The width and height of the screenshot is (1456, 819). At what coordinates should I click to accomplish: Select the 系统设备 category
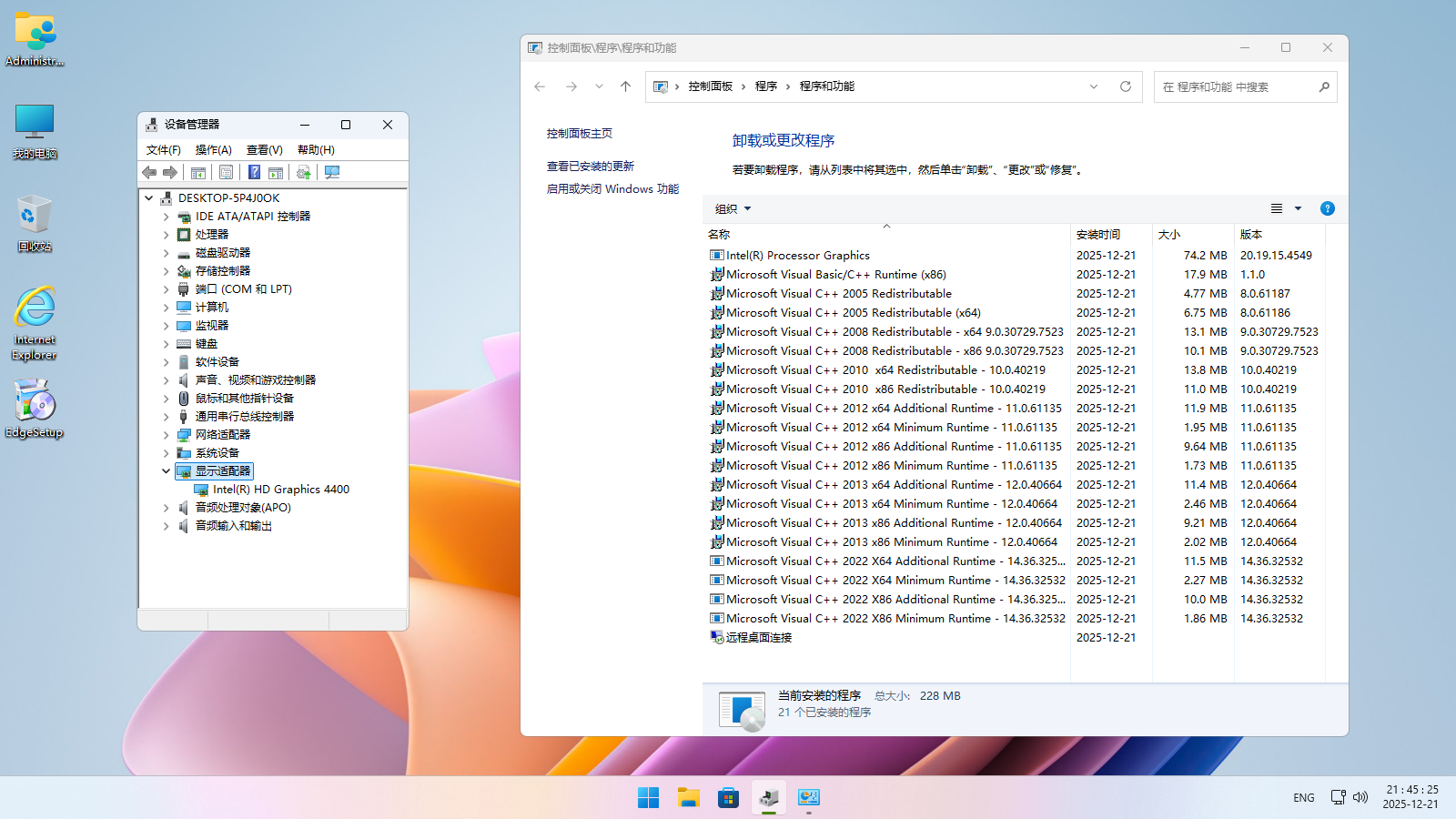point(217,453)
